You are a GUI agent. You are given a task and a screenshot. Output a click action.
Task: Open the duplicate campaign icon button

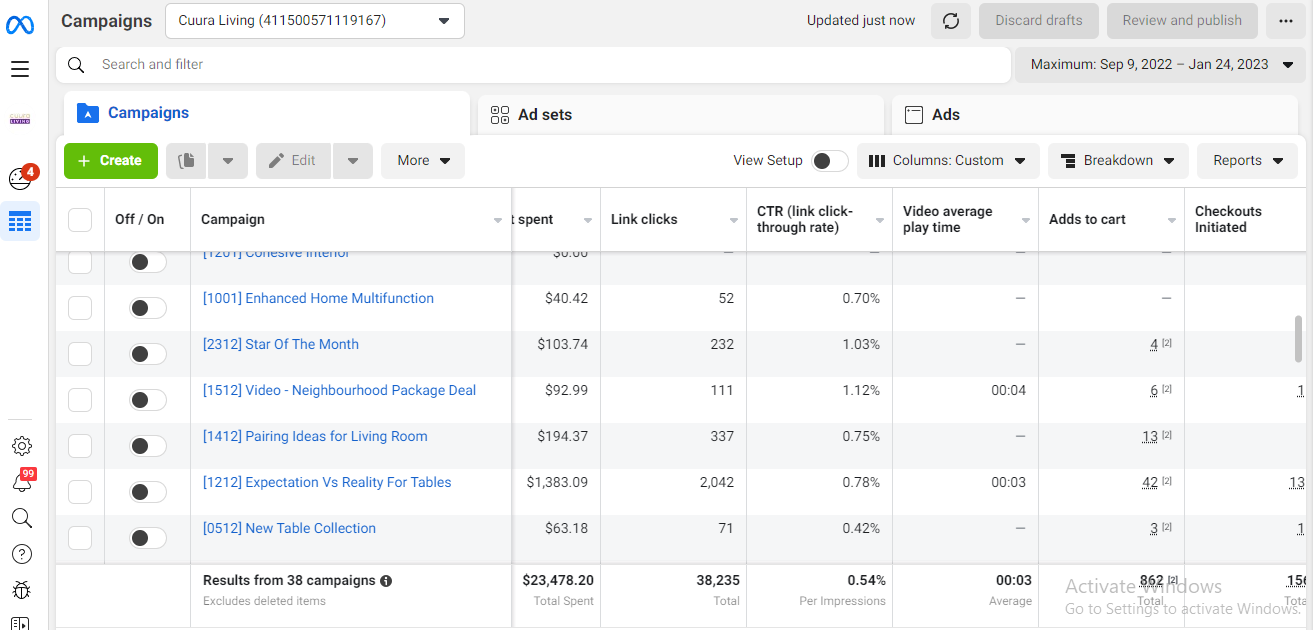point(186,160)
